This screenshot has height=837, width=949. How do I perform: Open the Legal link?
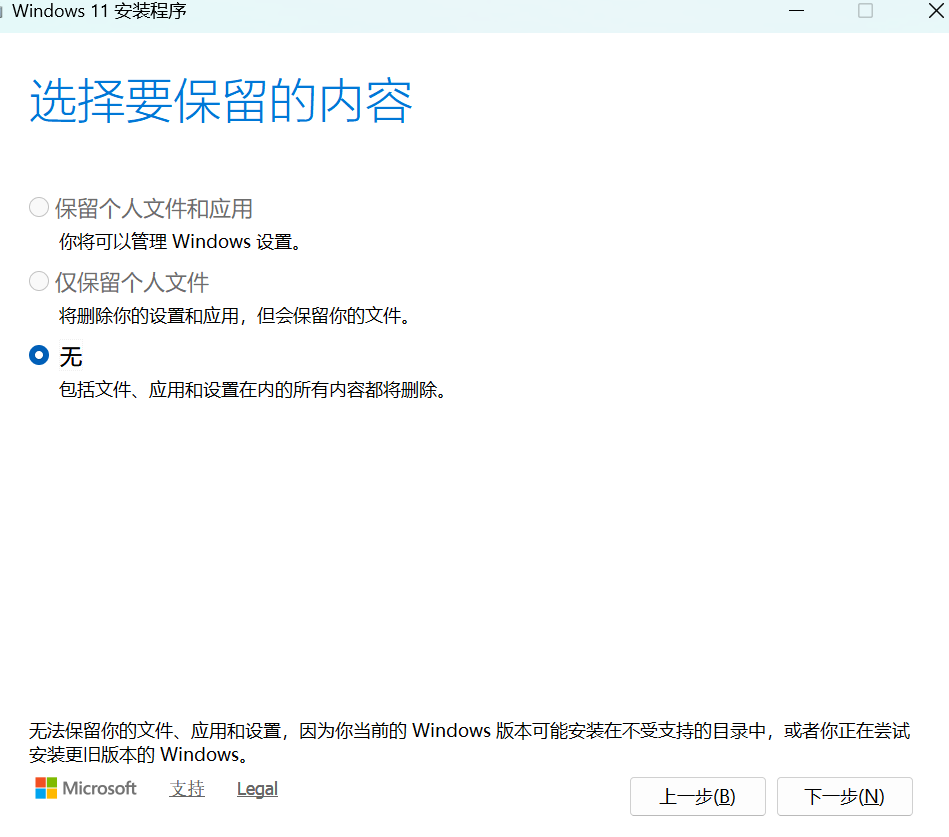pos(256,788)
